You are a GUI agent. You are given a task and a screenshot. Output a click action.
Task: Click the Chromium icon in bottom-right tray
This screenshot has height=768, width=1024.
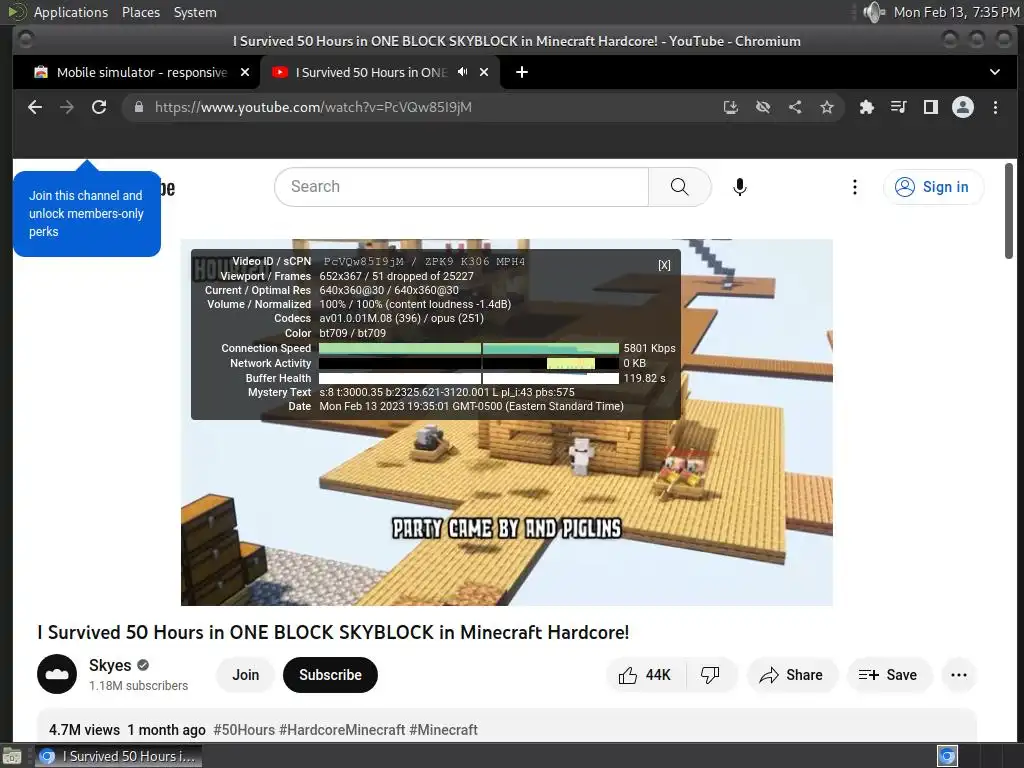(x=947, y=756)
